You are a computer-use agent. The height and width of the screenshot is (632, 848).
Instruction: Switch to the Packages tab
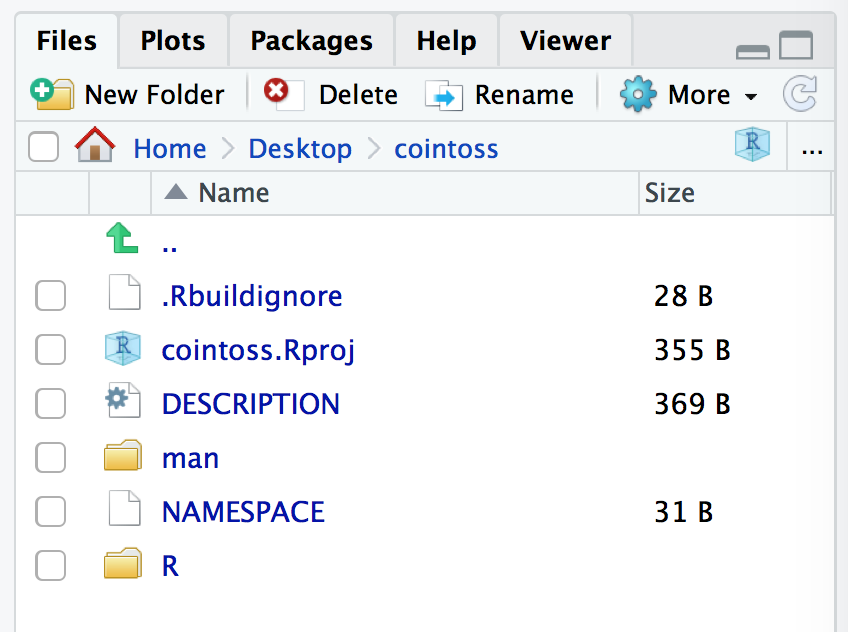[311, 41]
